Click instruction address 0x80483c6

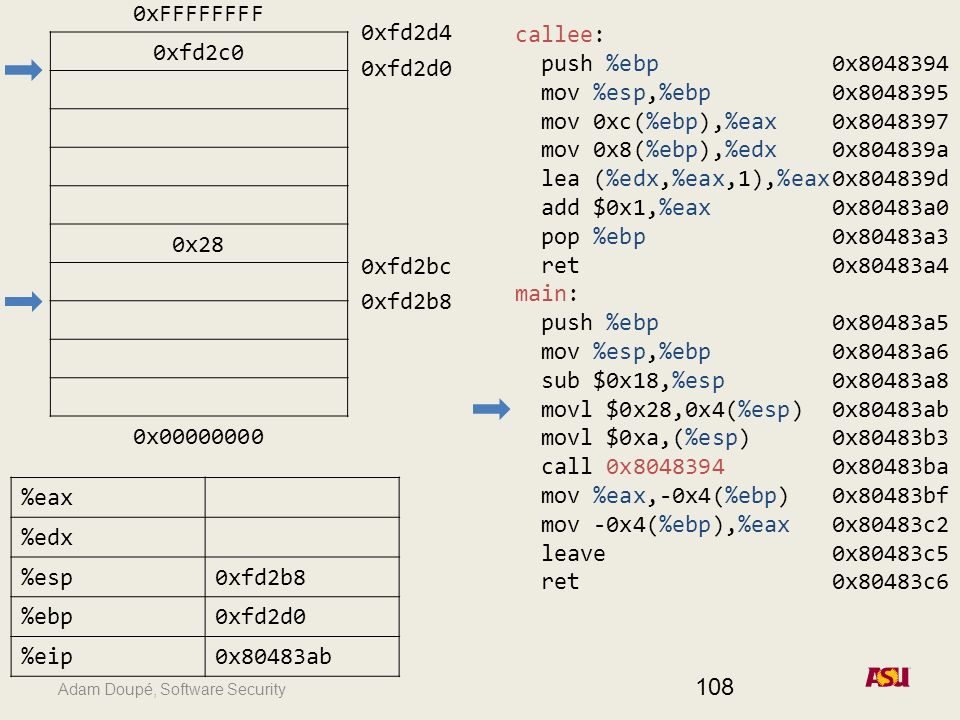(x=890, y=581)
